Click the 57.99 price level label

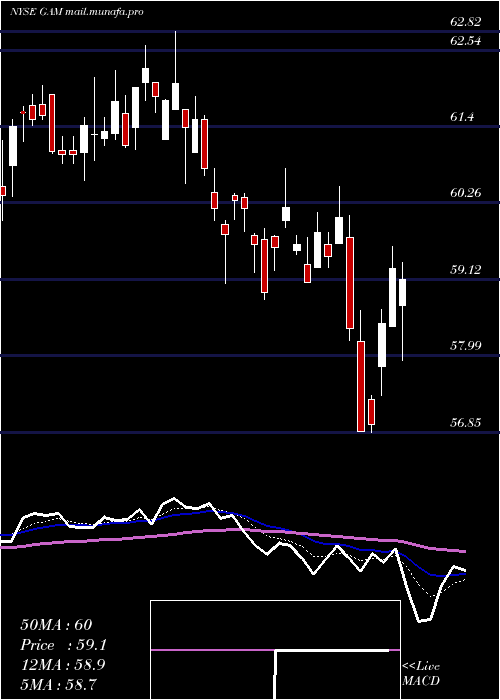467,346
